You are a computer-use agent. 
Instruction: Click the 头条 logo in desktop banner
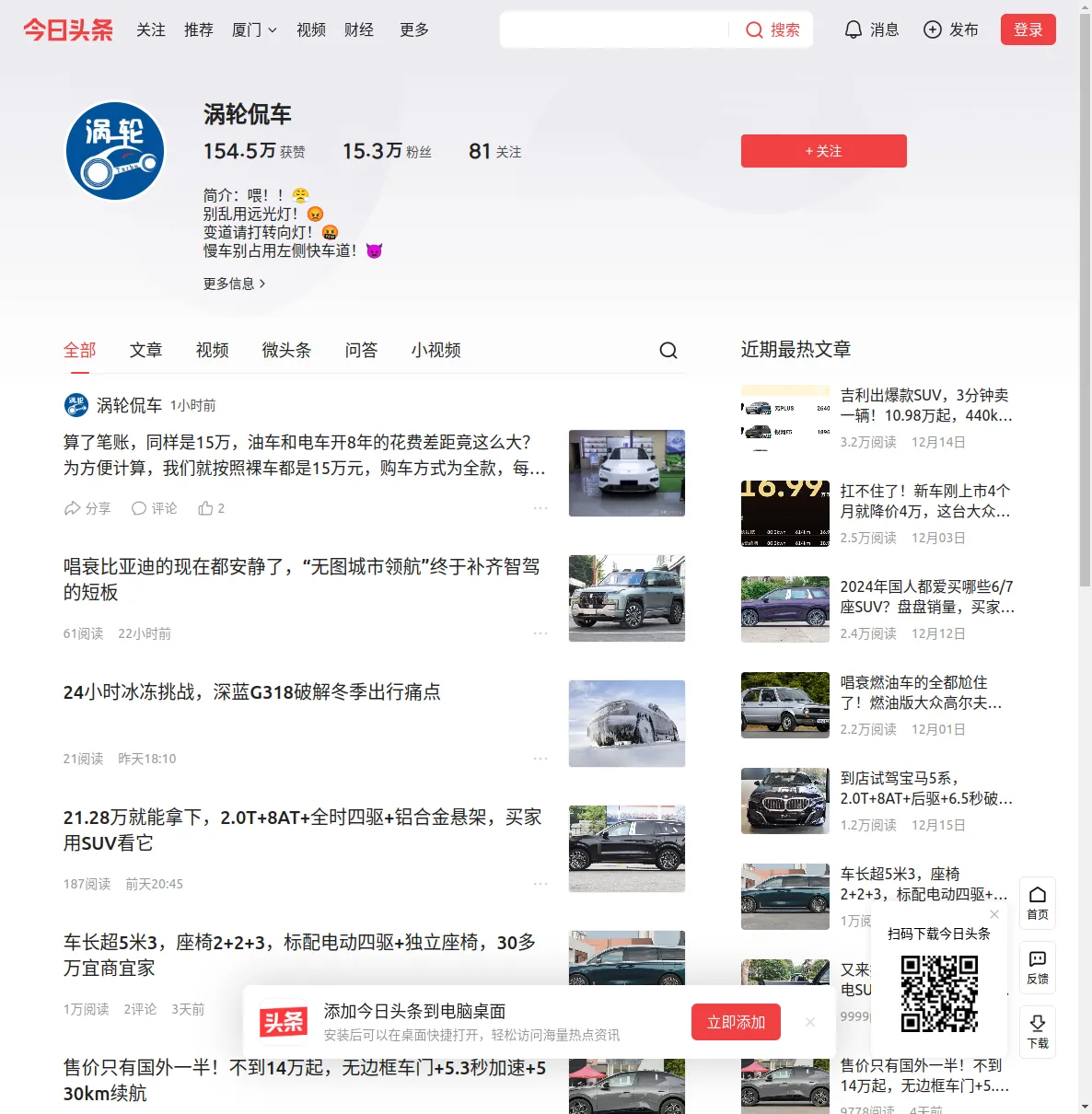(x=284, y=1022)
